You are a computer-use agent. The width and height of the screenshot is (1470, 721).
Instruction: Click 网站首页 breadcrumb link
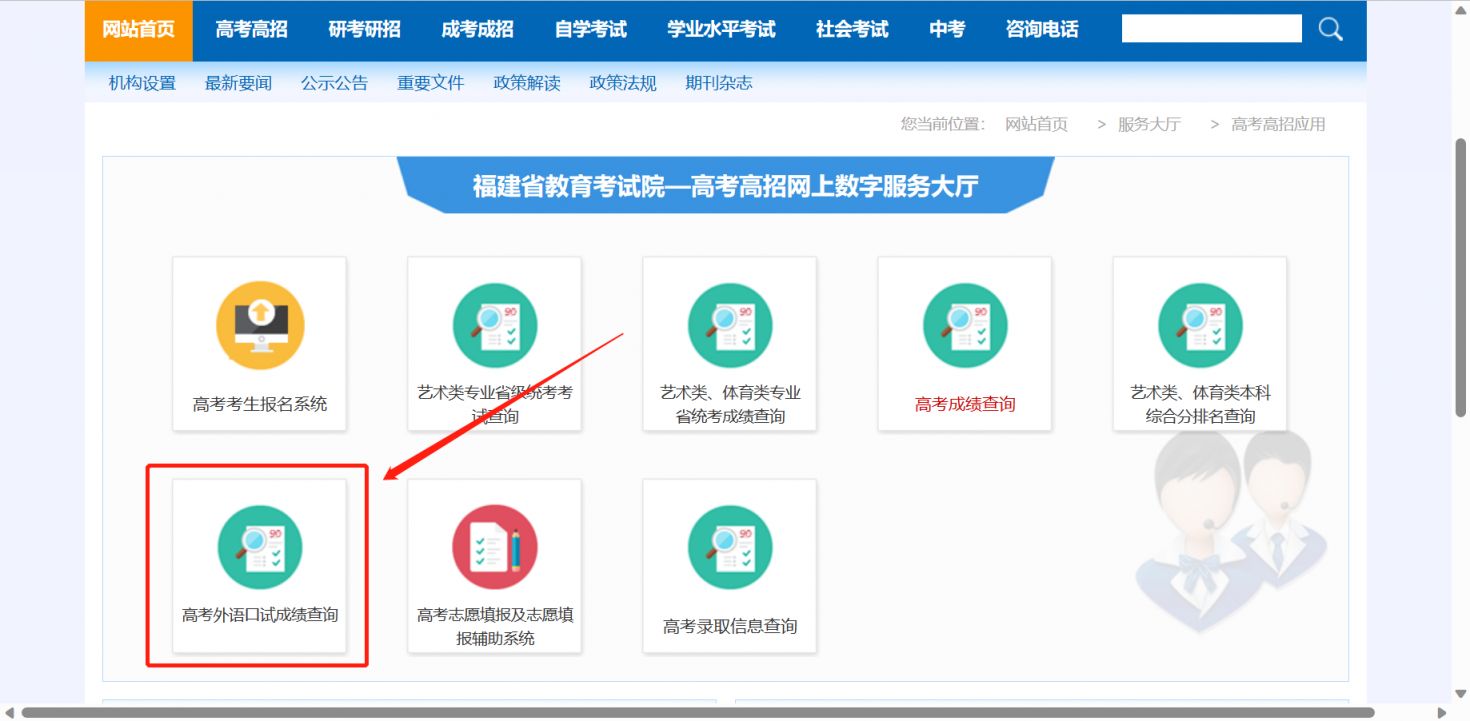point(1036,124)
